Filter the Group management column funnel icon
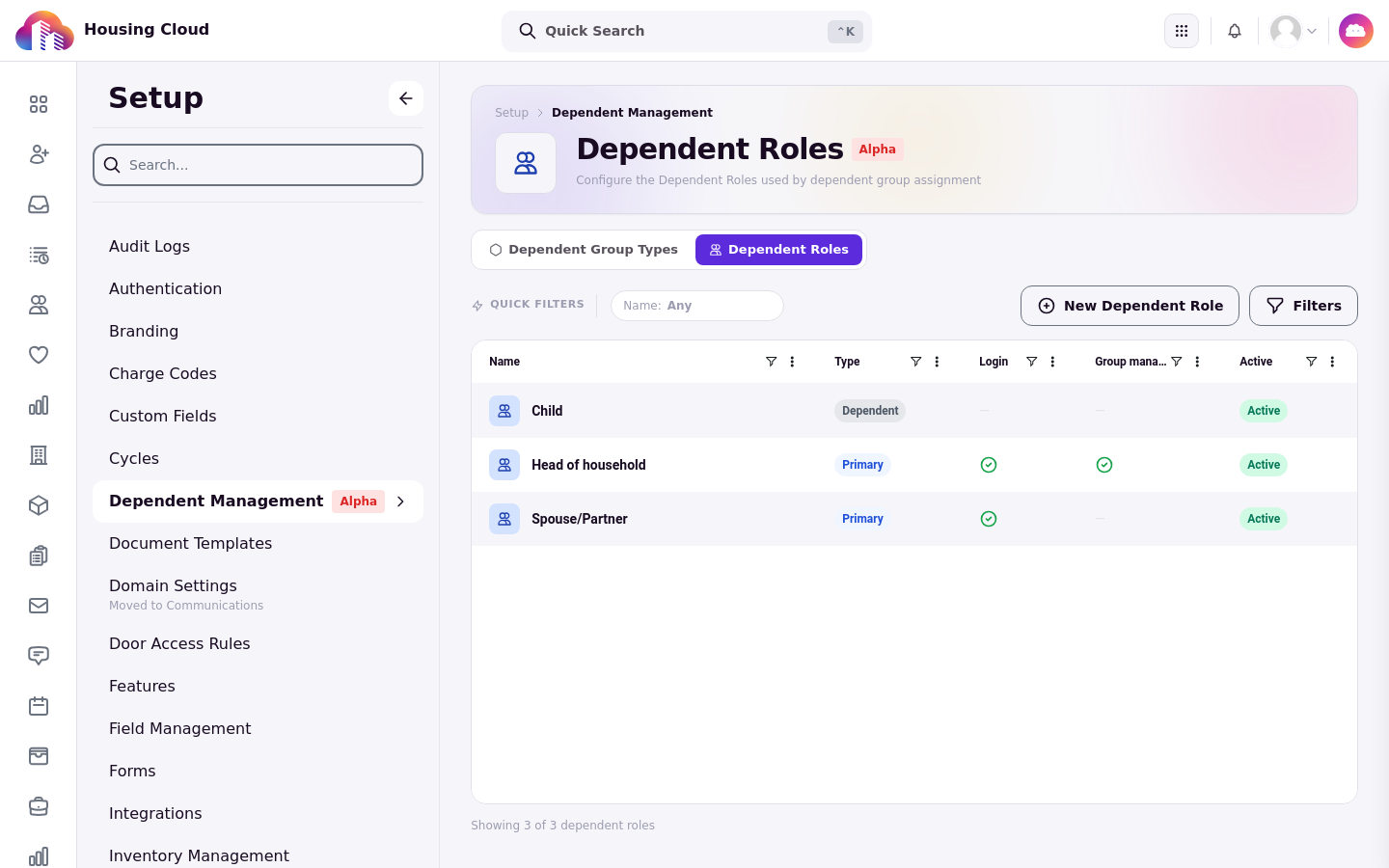This screenshot has width=1389, height=868. point(1176,362)
